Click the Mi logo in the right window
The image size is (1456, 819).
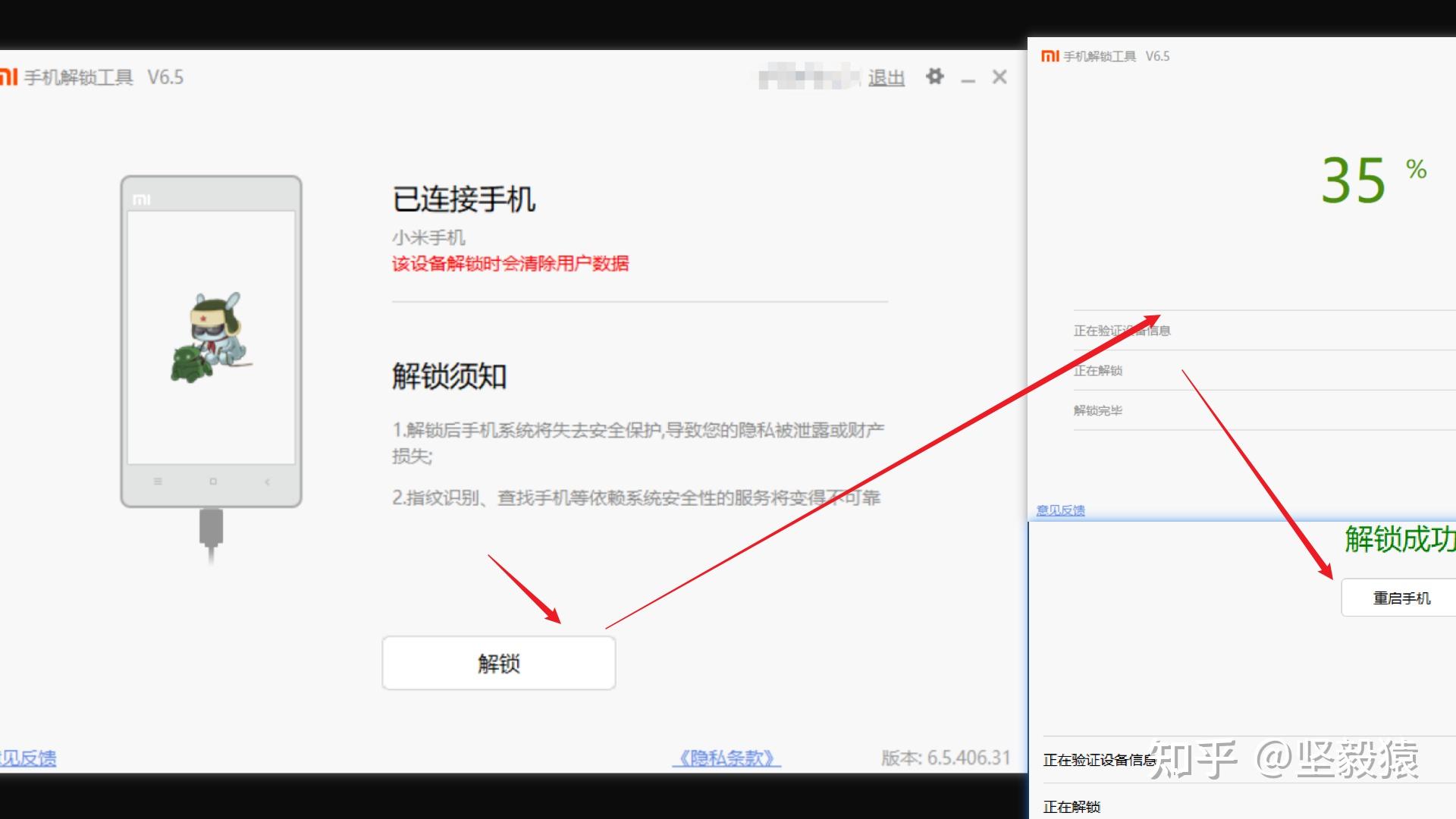point(1050,56)
